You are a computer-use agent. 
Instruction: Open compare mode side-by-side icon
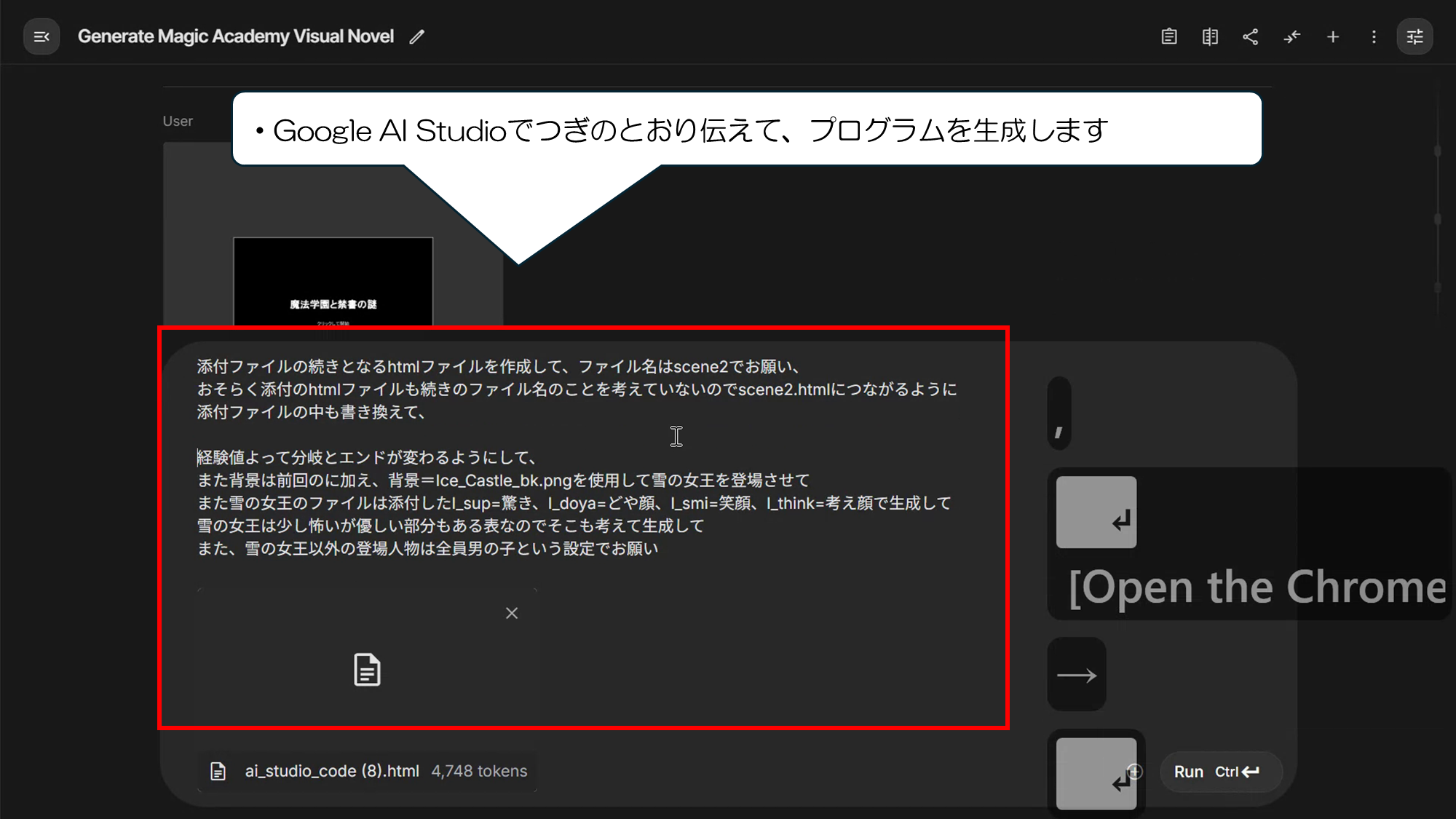pyautogui.click(x=1210, y=36)
